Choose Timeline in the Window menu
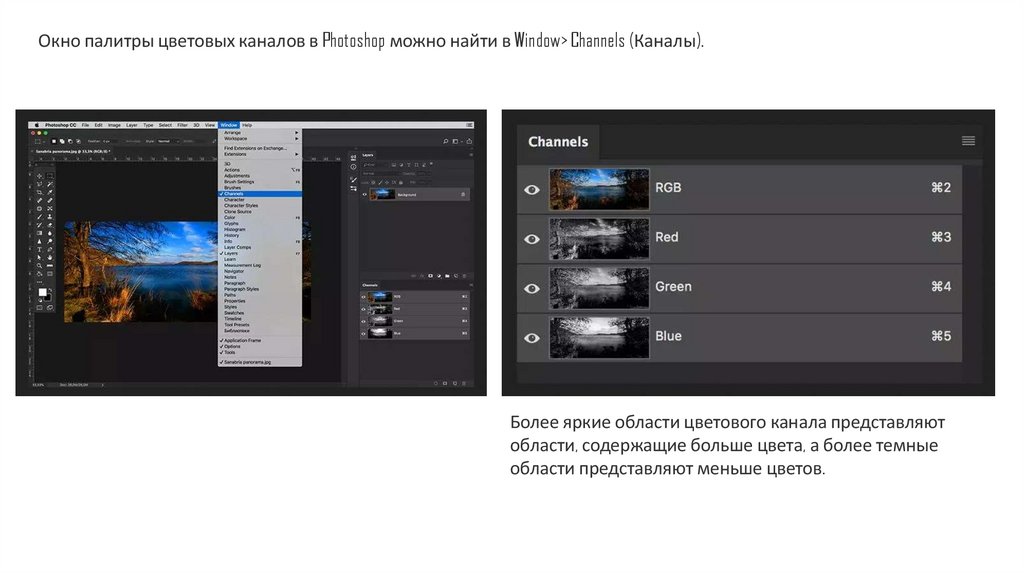 pyautogui.click(x=260, y=319)
